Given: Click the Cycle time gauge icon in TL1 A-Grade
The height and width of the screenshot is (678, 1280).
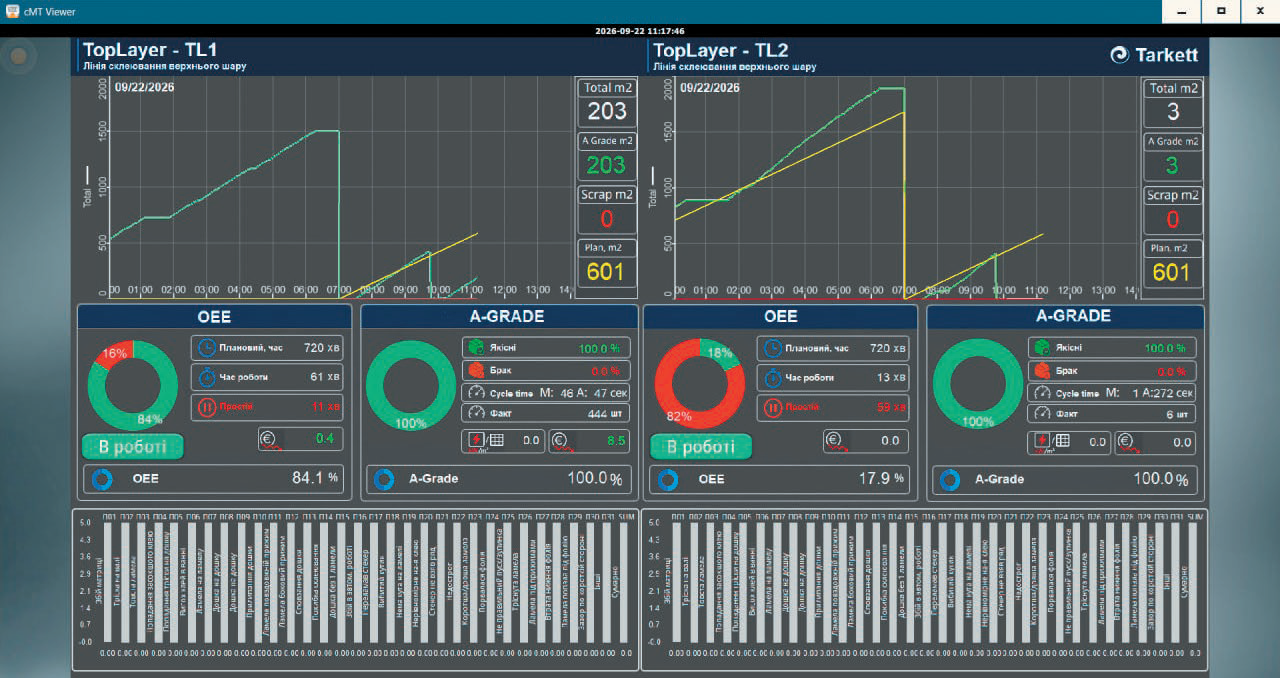Looking at the screenshot, I should coord(476,392).
